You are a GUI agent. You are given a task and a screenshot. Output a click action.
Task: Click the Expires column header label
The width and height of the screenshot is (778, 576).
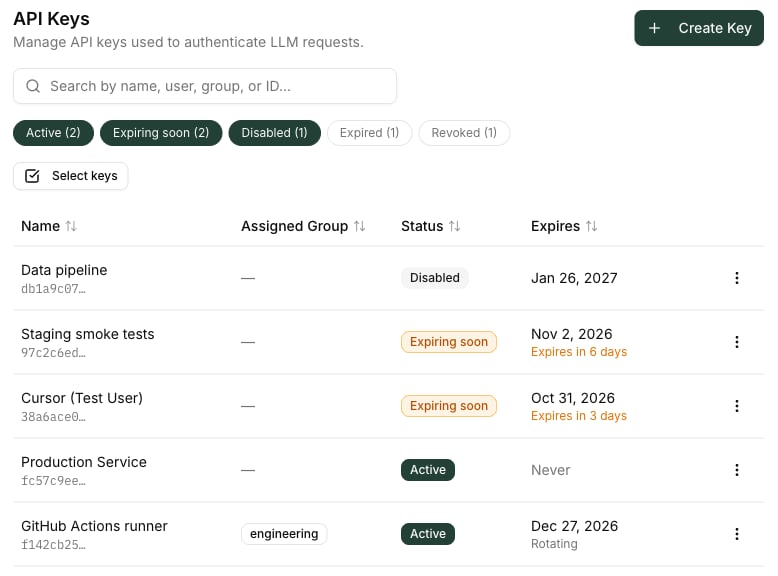pos(555,226)
